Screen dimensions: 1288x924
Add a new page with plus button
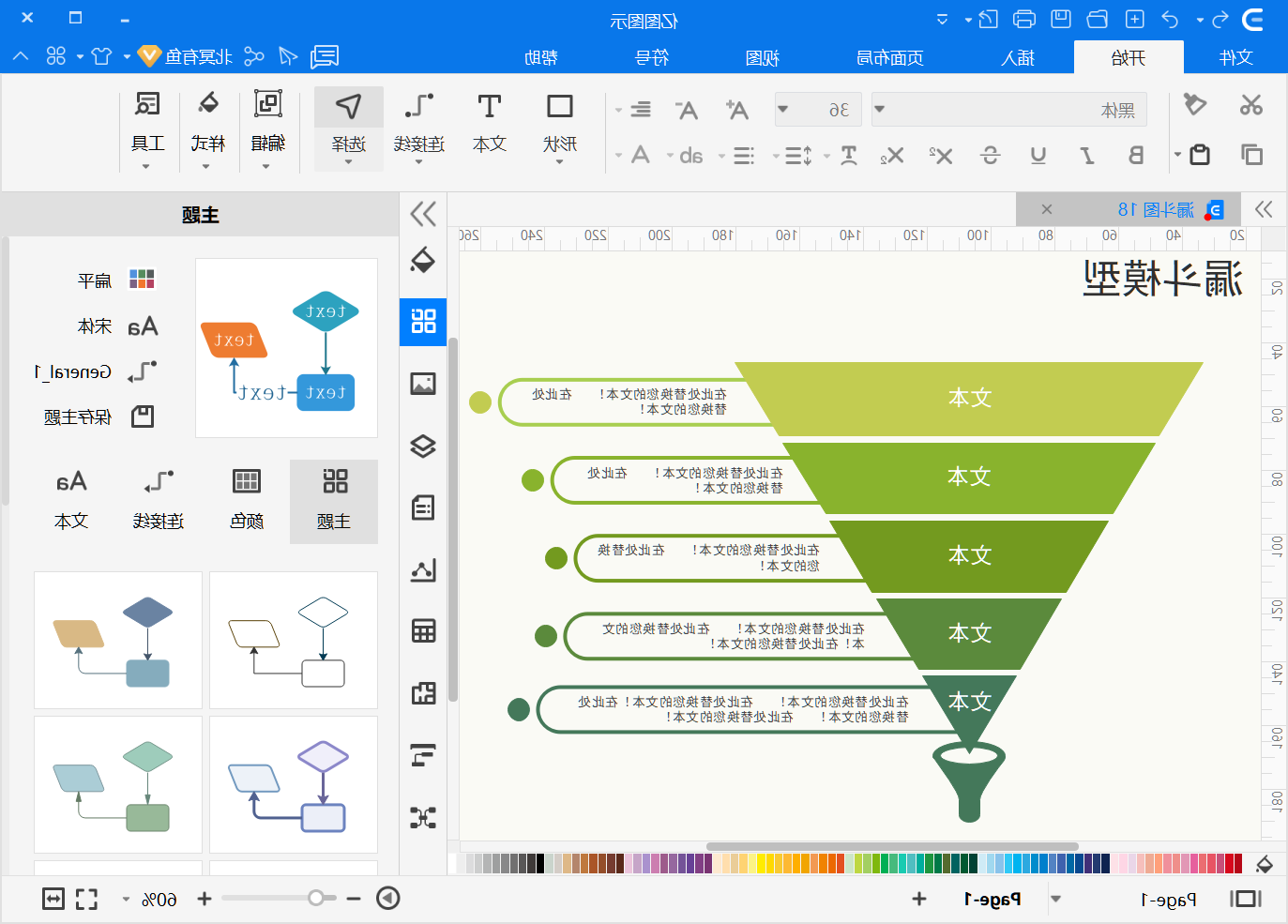coord(919,899)
